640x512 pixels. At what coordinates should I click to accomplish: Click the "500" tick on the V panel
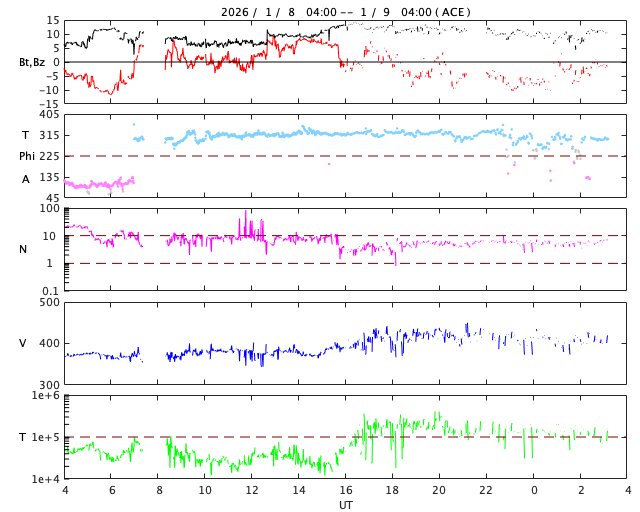pyautogui.click(x=49, y=303)
